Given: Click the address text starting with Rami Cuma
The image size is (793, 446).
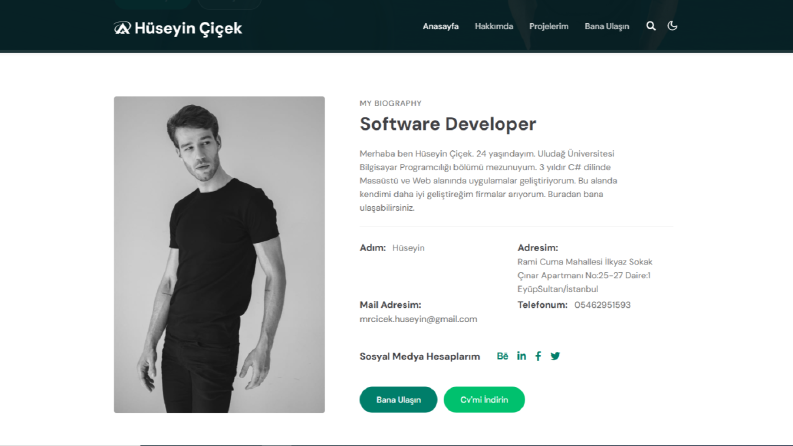Looking at the screenshot, I should (x=585, y=275).
